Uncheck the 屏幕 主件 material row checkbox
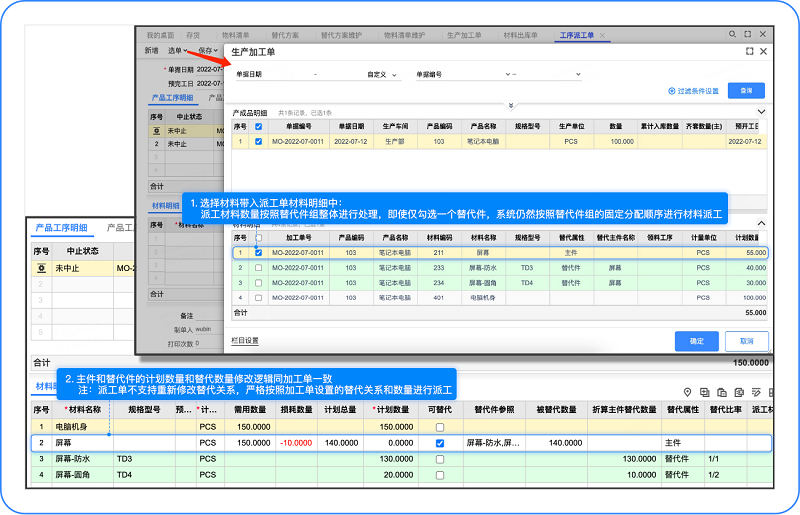This screenshot has width=800, height=515. pos(259,253)
